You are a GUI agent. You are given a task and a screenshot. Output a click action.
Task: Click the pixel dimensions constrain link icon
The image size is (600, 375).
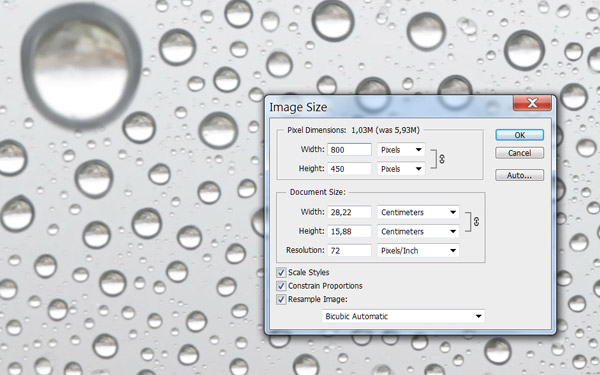pos(442,159)
